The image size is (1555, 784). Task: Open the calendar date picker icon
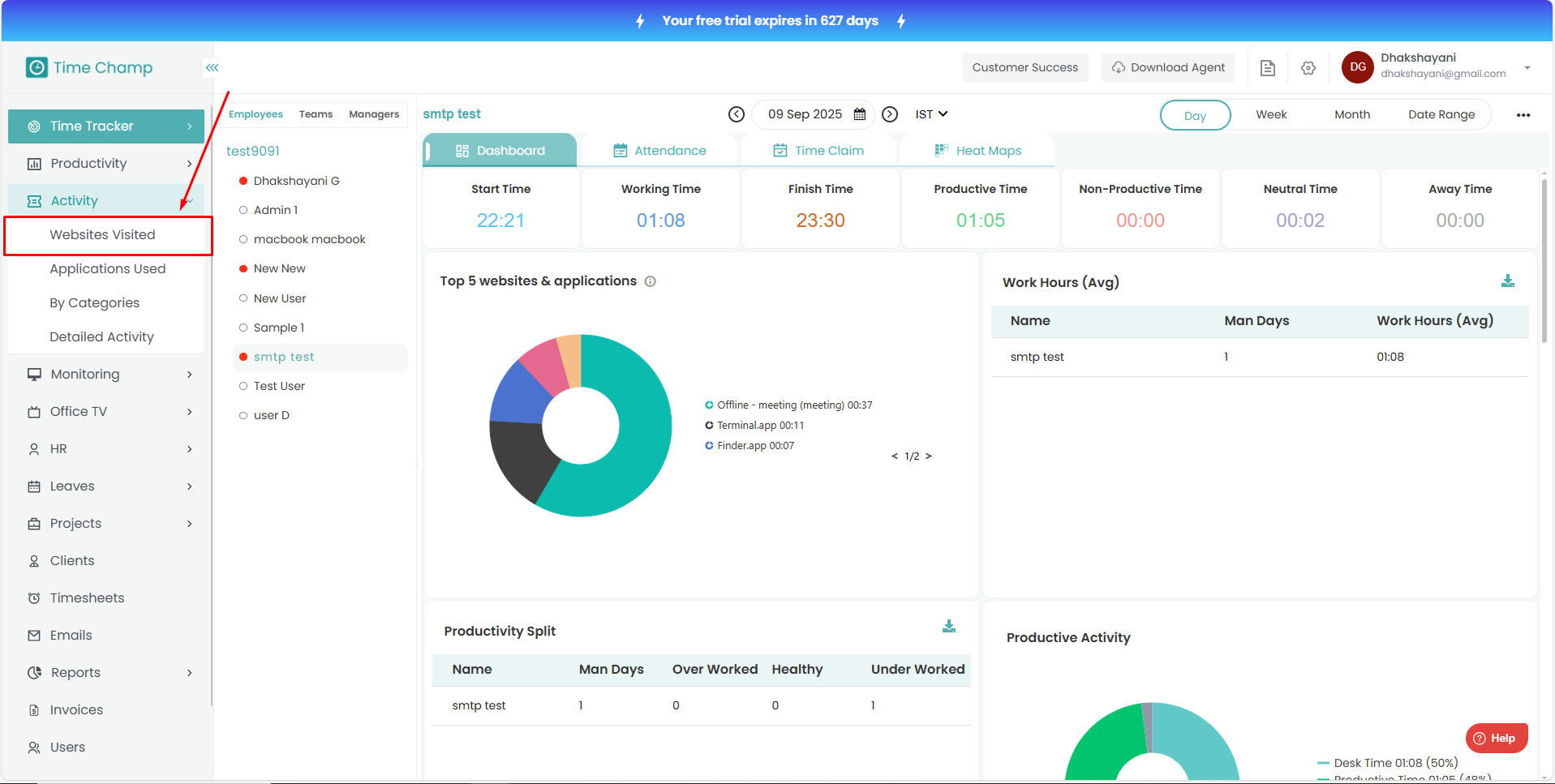[860, 114]
